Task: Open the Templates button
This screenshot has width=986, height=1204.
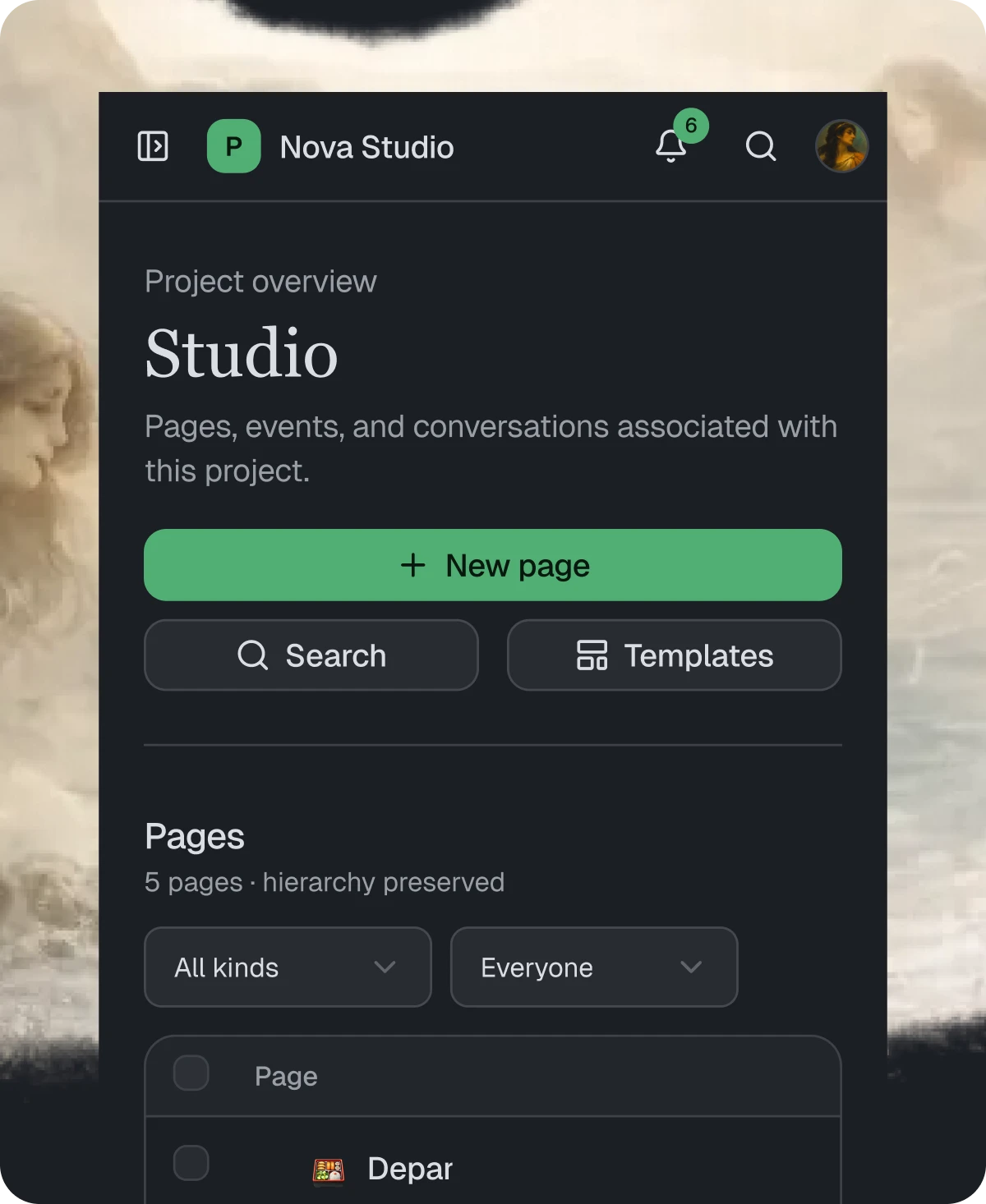Action: click(675, 655)
